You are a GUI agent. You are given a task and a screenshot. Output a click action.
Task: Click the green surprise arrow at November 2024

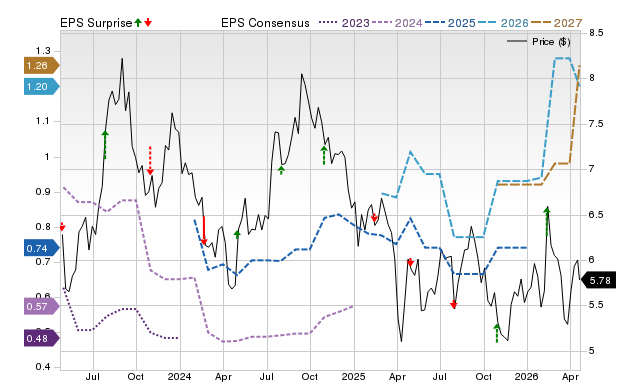click(324, 155)
